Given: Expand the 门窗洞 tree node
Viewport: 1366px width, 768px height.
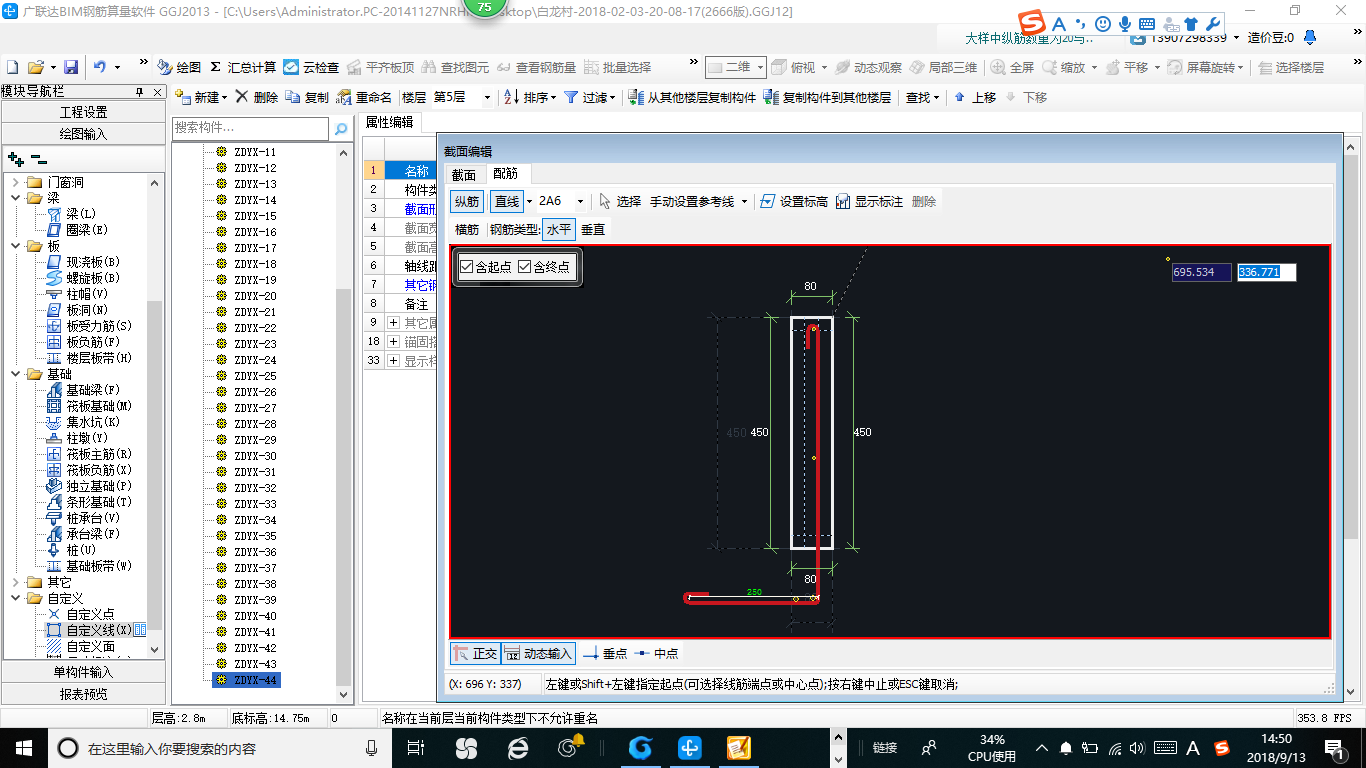Looking at the screenshot, I should point(16,182).
